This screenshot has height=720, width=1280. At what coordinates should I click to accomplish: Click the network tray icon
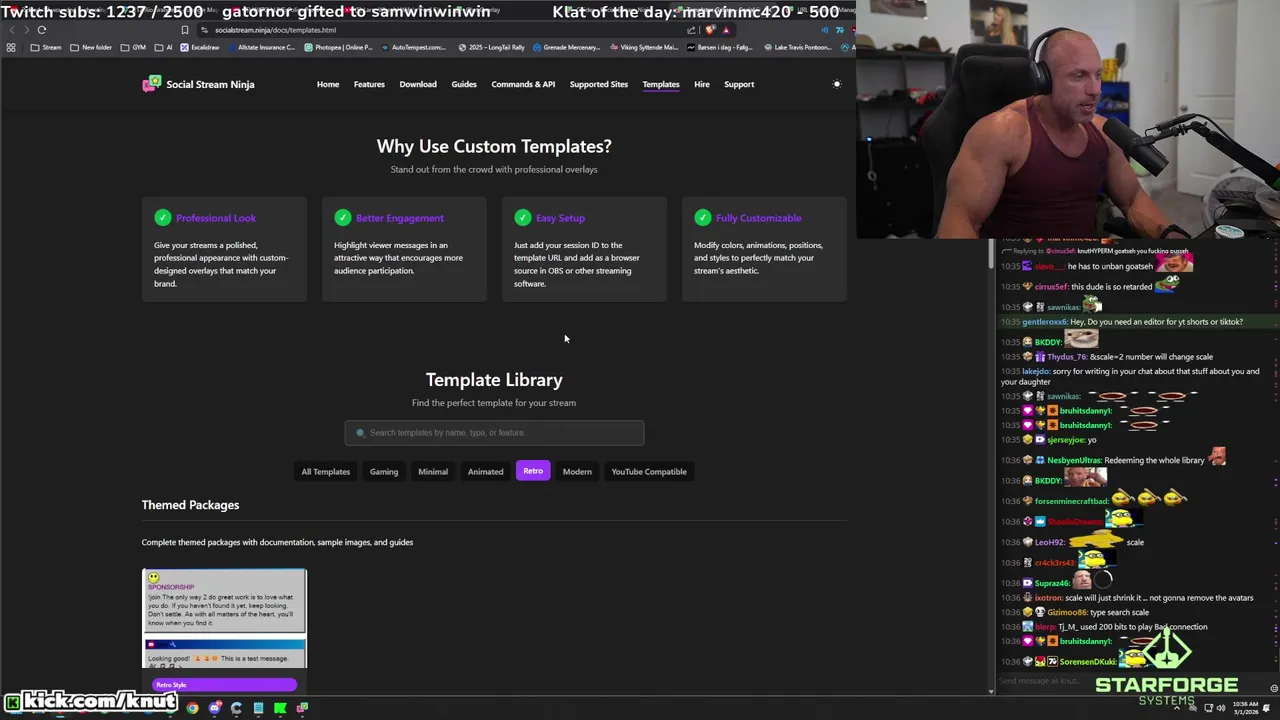(x=1209, y=708)
